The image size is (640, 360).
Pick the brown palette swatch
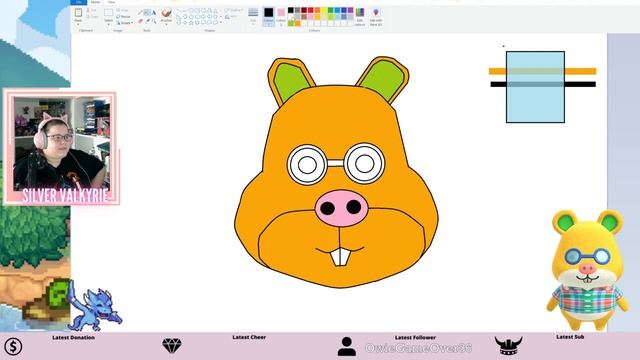point(304,17)
